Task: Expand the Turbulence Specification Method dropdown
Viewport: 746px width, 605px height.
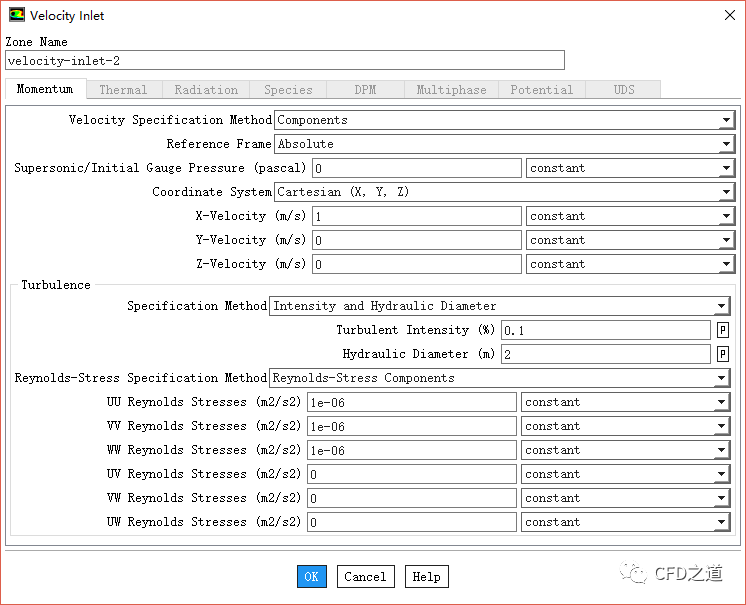Action: pyautogui.click(x=499, y=306)
